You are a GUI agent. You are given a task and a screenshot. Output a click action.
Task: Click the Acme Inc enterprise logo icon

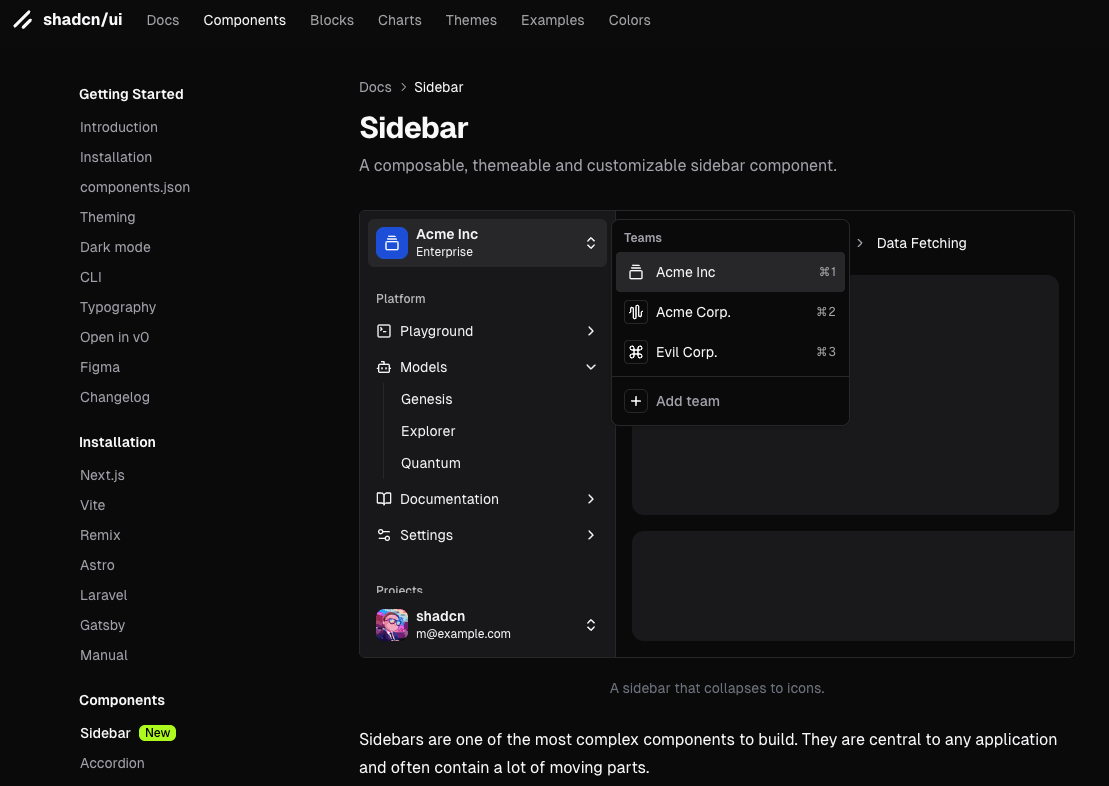(391, 243)
